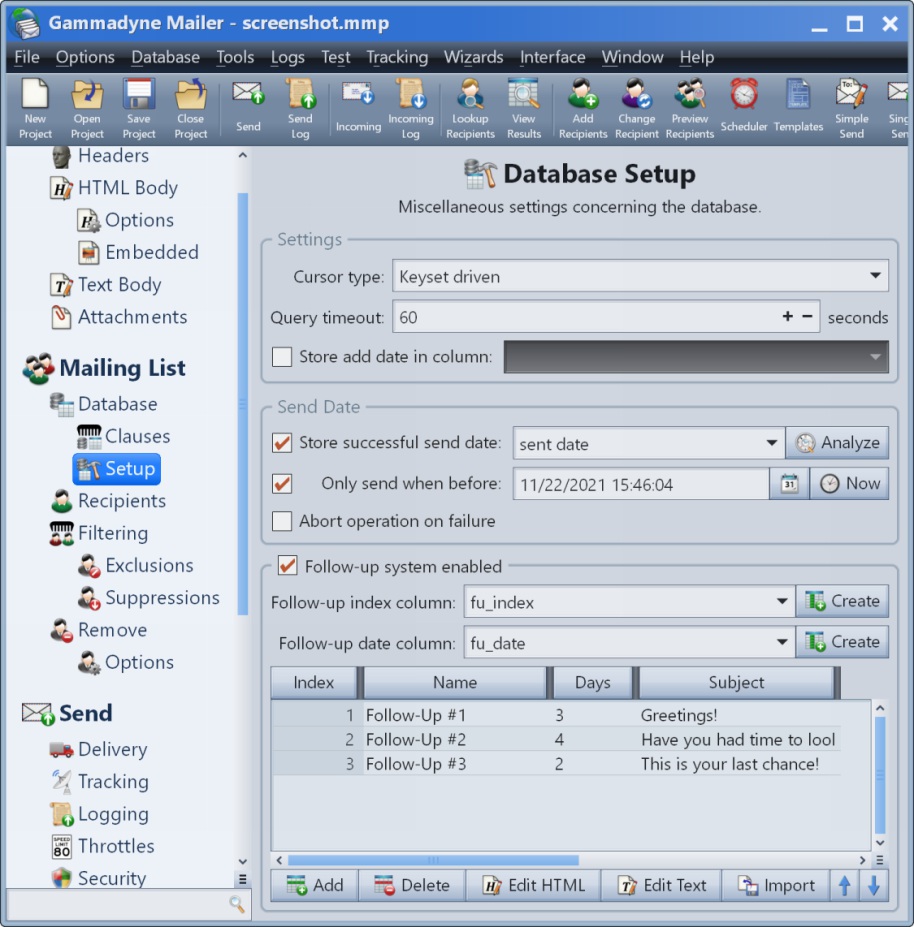Toggle Store successful send date checkbox
Image resolution: width=914 pixels, height=927 pixels.
coord(282,443)
